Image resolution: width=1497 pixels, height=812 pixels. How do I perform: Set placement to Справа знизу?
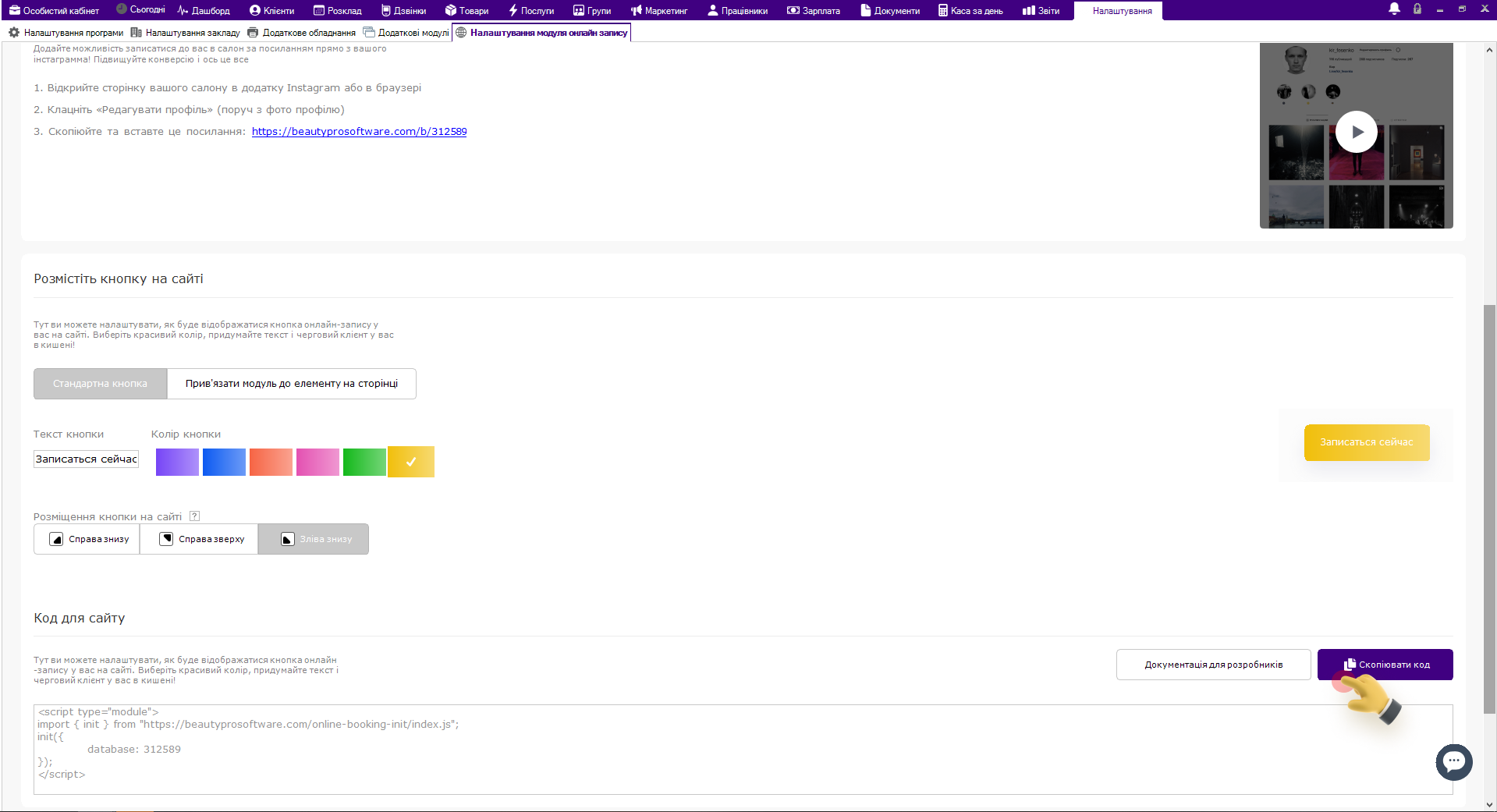pos(87,539)
